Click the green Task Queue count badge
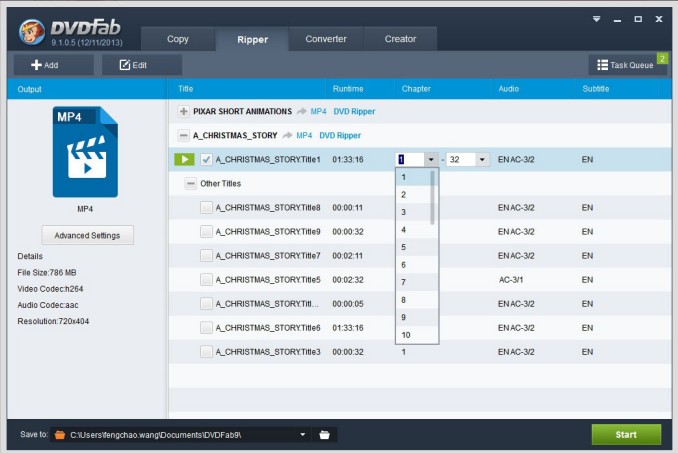 point(662,58)
